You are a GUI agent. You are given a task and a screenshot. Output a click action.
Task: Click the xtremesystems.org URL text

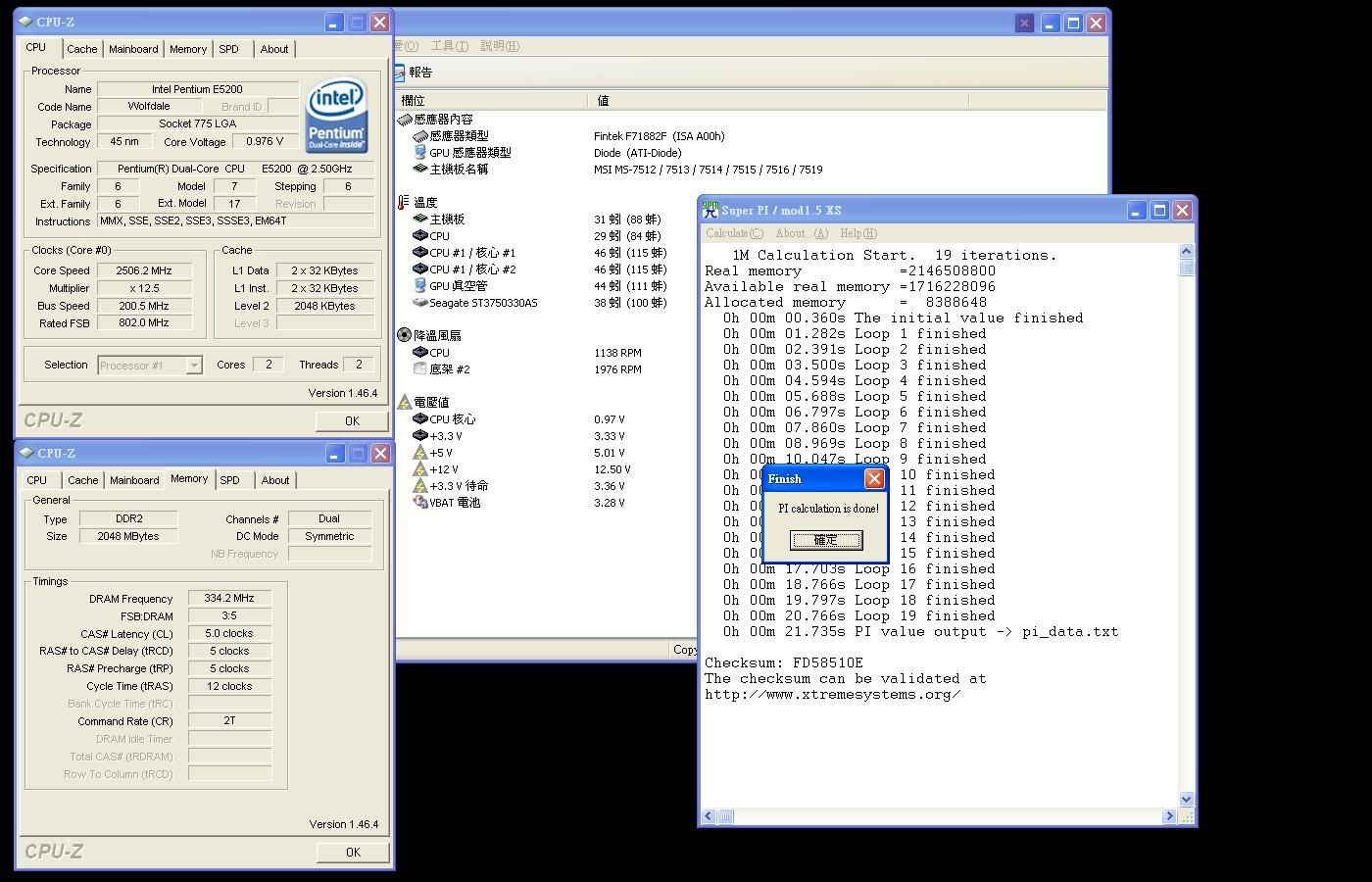click(x=833, y=694)
